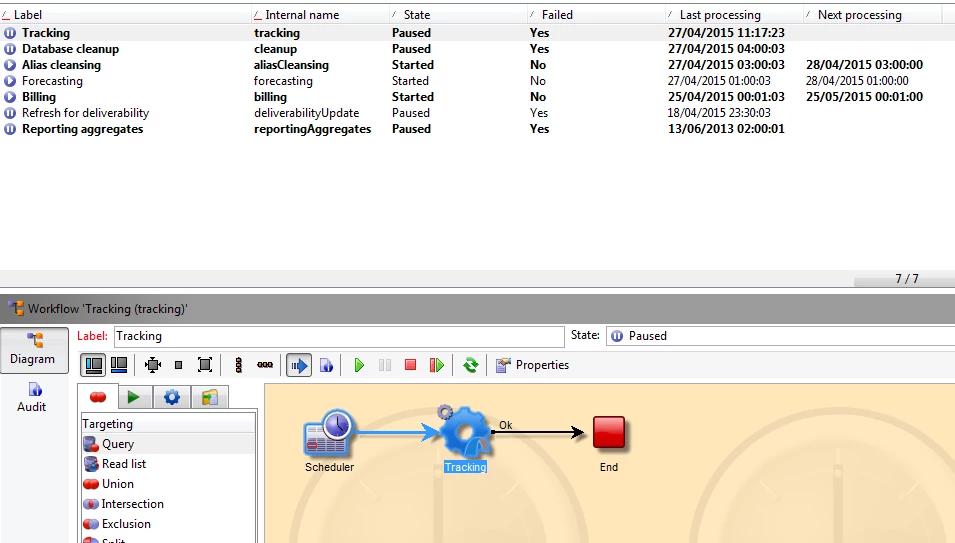The height and width of the screenshot is (543, 955).
Task: Click the restart workflow icon
Action: pos(437,365)
